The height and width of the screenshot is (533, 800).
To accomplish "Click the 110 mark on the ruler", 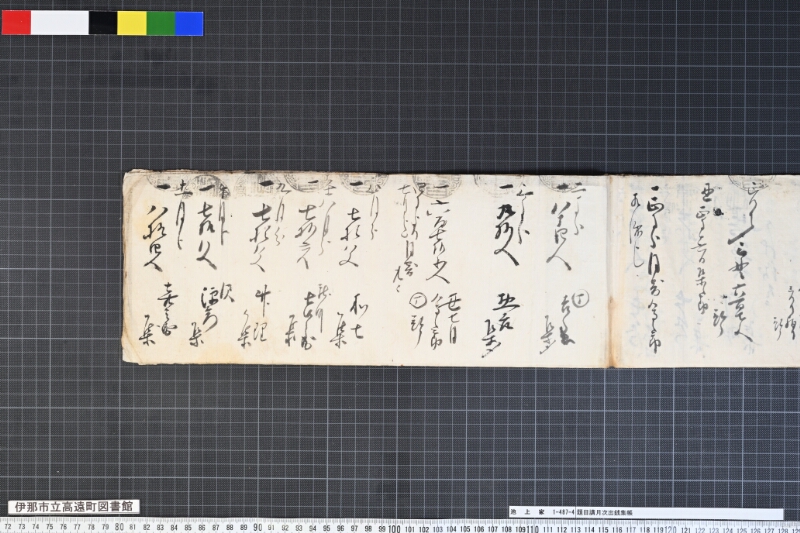I will 532,528.
